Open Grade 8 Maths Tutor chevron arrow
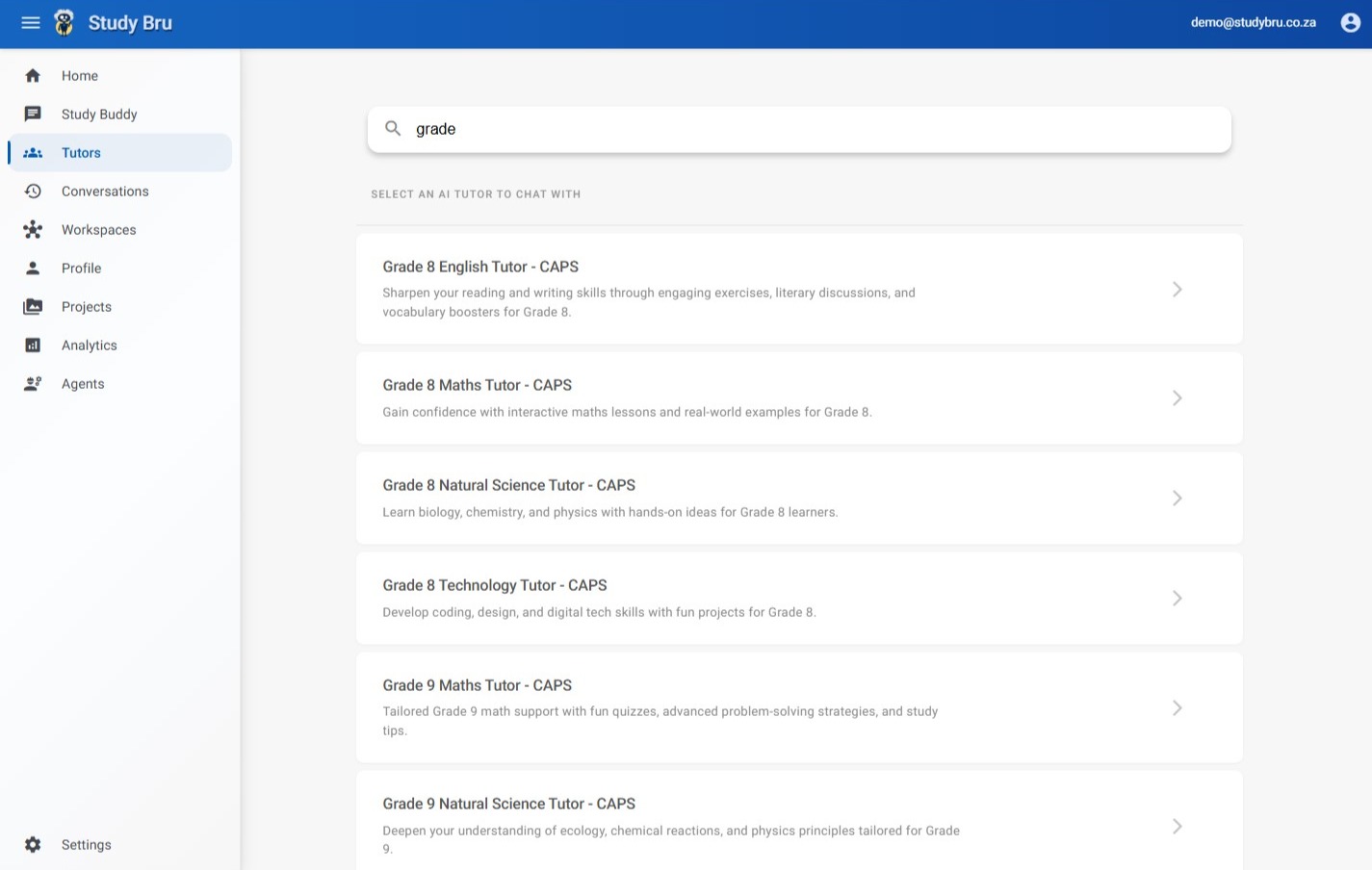Viewport: 1372px width, 870px height. [1177, 398]
